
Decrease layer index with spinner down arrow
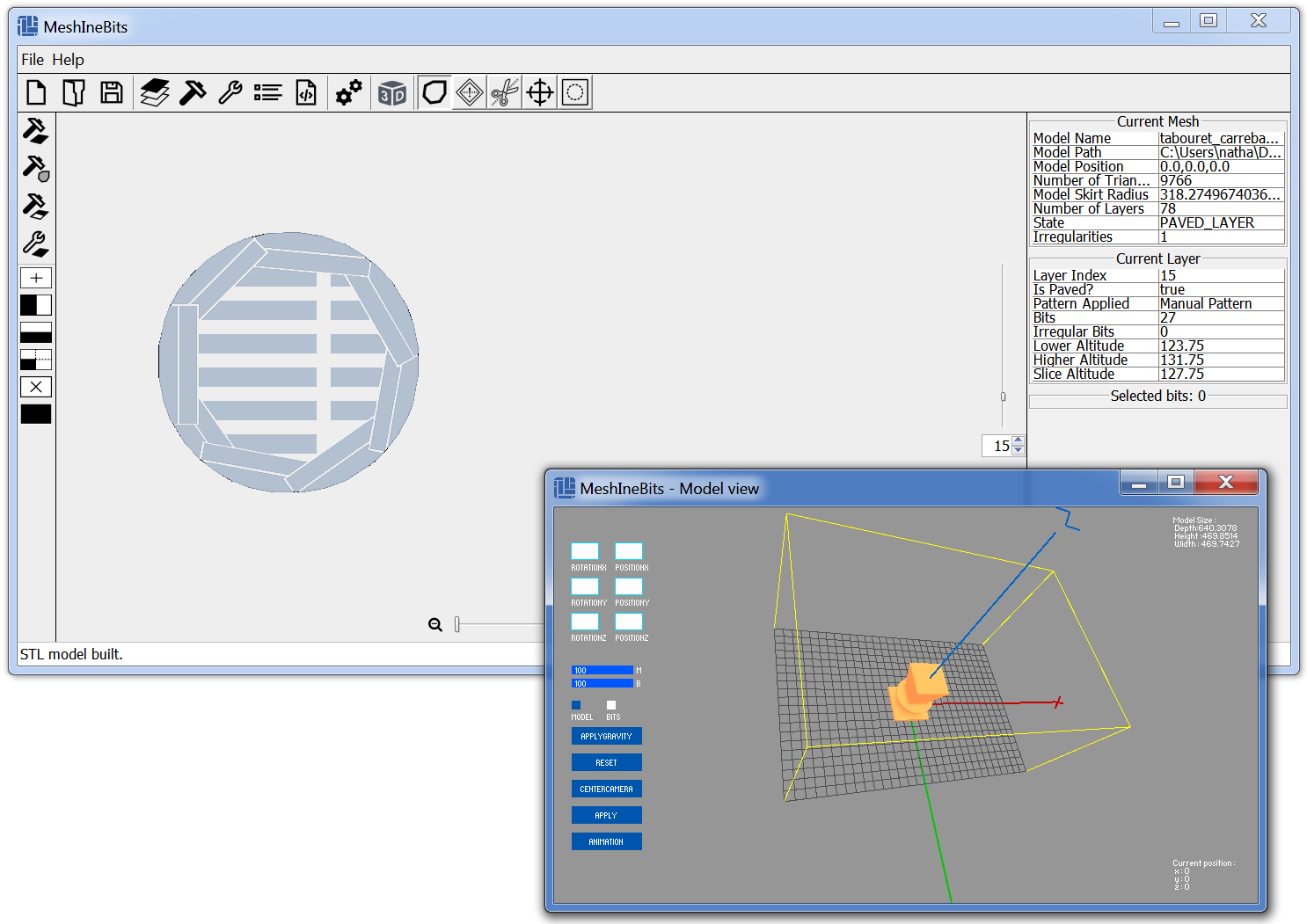(1019, 450)
